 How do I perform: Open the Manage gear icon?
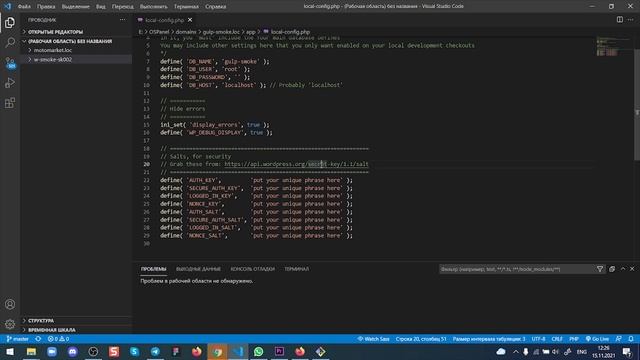(10, 324)
